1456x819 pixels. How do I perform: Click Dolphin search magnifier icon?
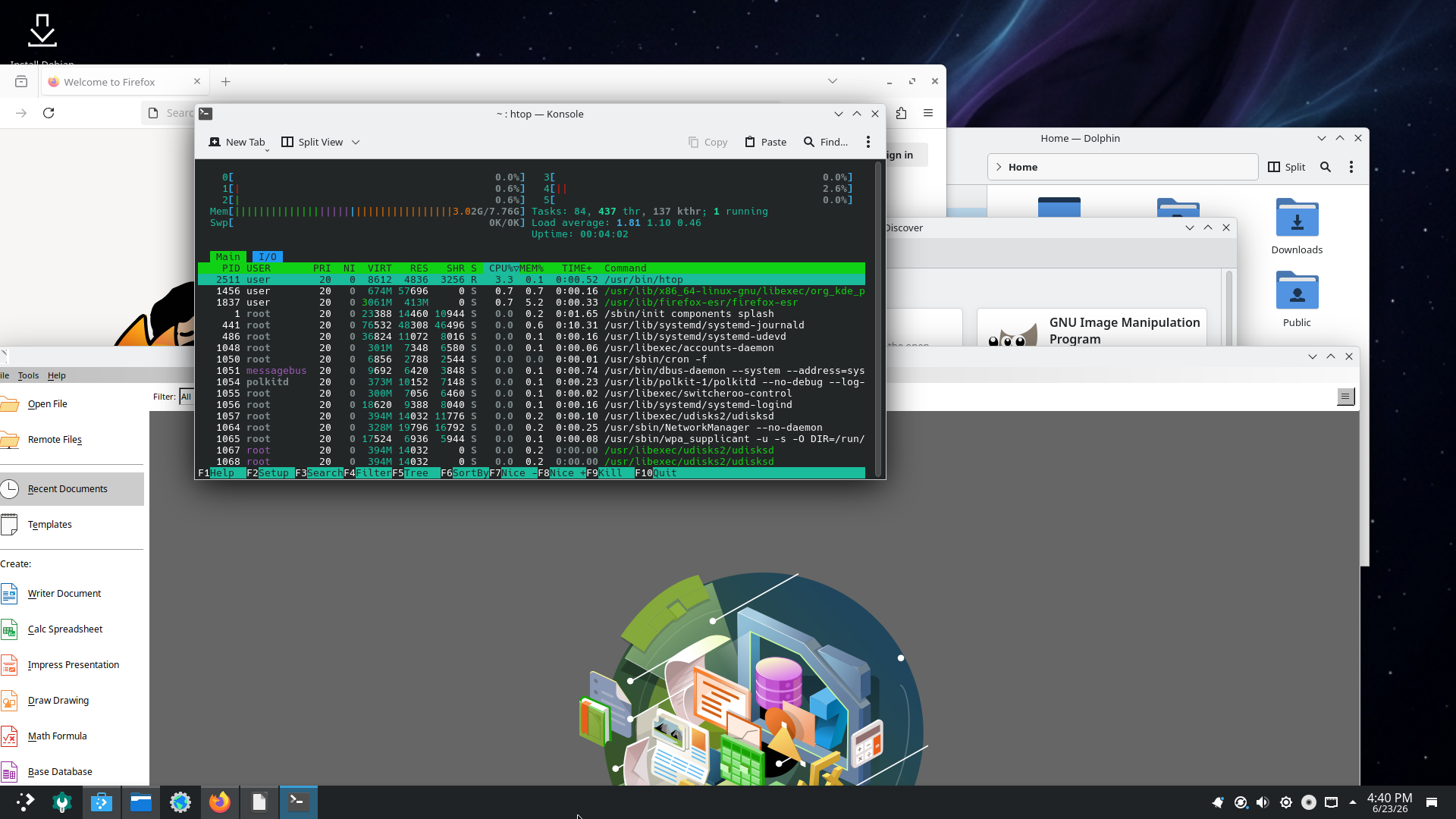[1326, 167]
